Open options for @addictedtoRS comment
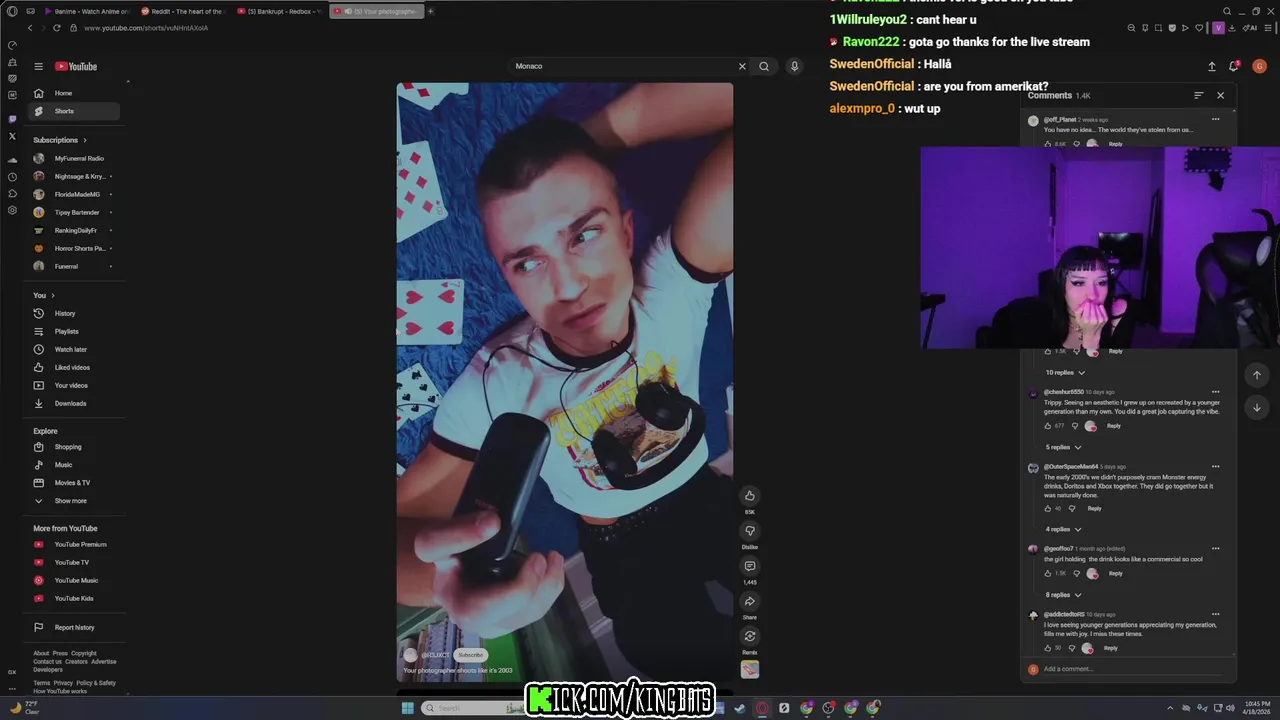The width and height of the screenshot is (1280, 720). click(x=1215, y=614)
